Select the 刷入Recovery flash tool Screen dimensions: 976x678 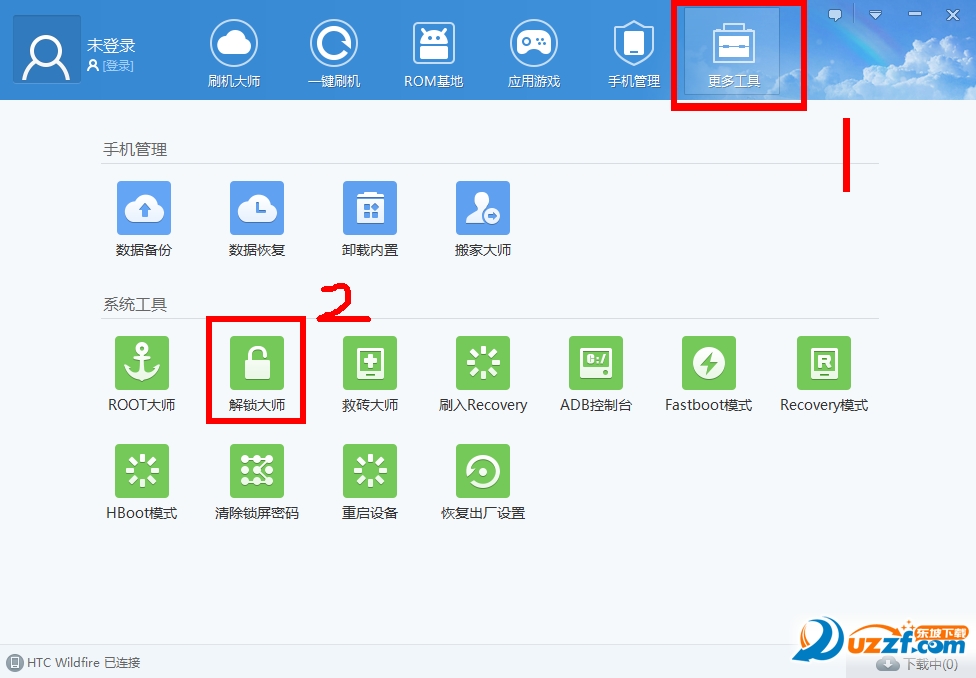click(482, 363)
